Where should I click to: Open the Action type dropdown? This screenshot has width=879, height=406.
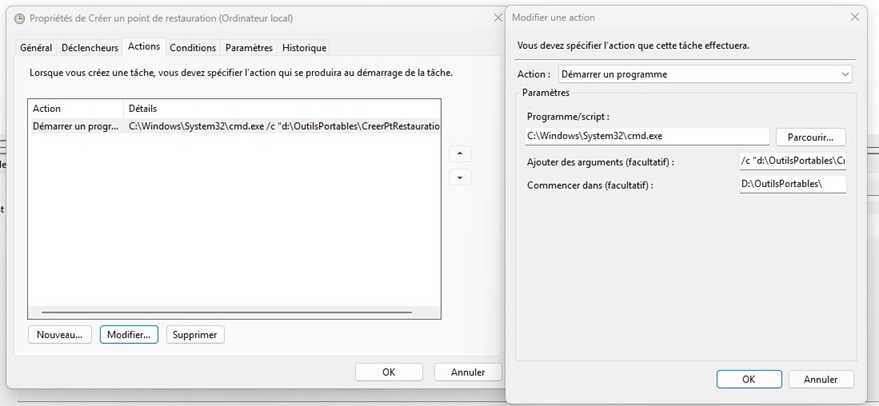705,74
